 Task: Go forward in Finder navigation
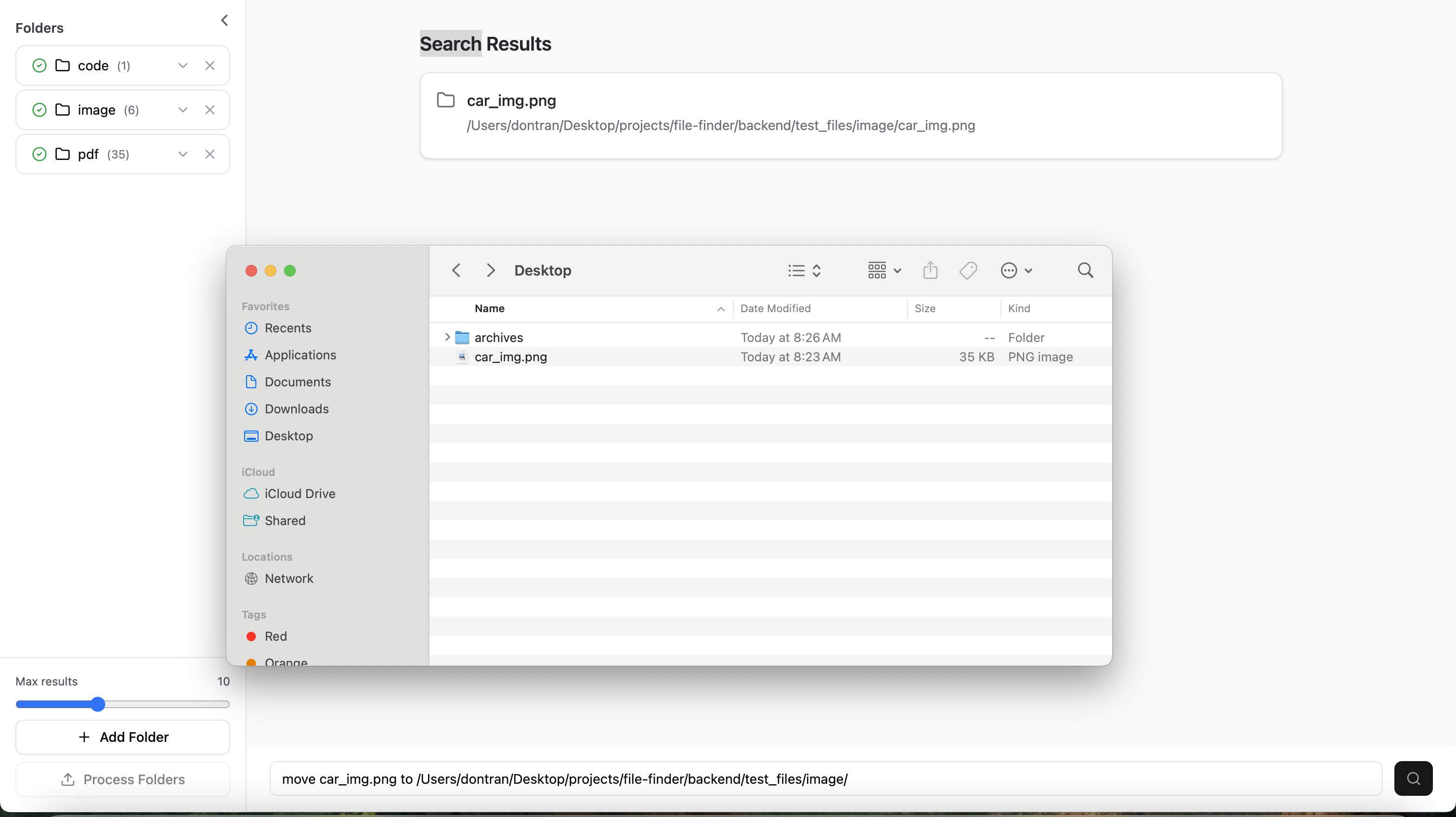tap(491, 270)
